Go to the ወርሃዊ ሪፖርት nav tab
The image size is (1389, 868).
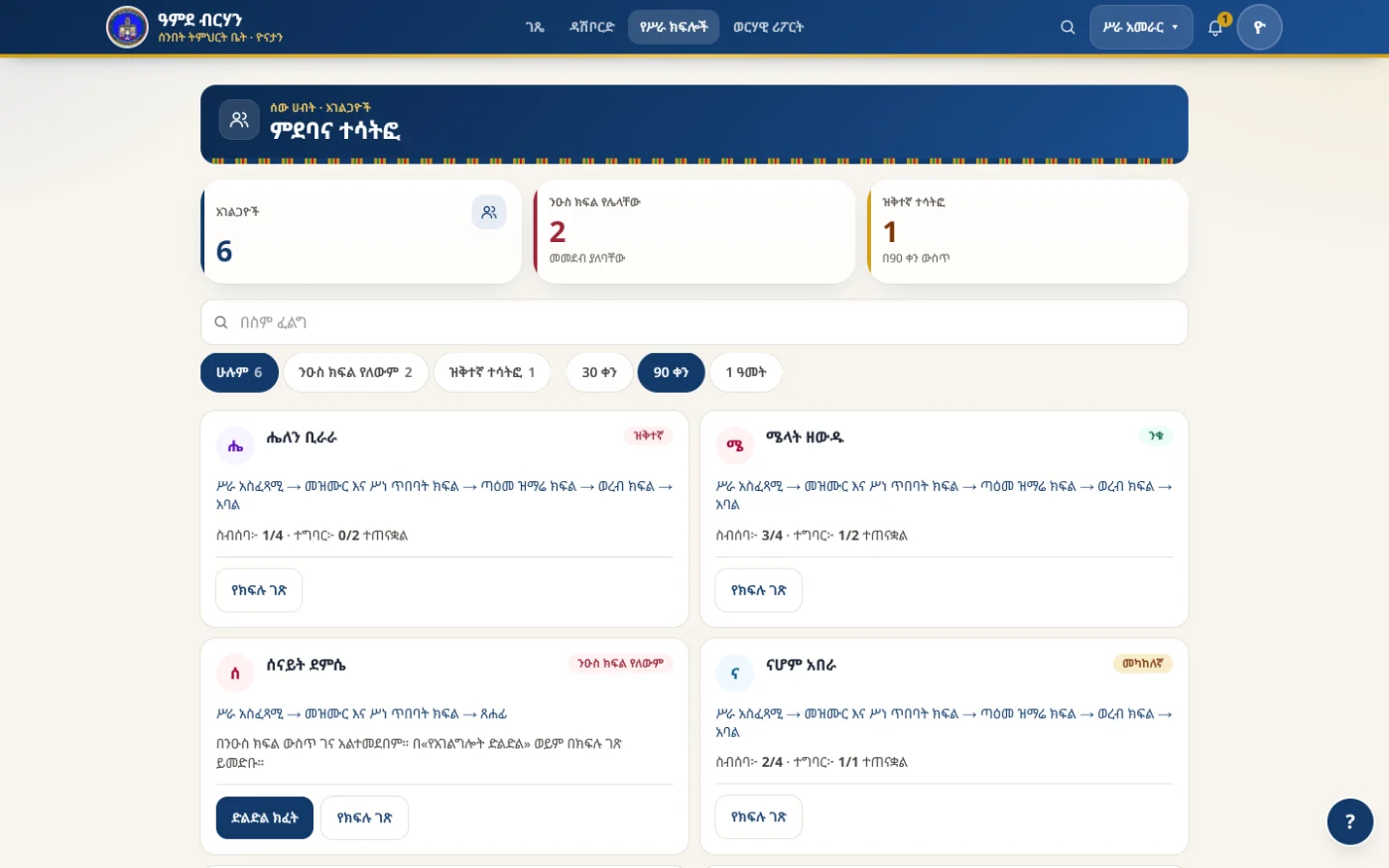click(x=768, y=27)
